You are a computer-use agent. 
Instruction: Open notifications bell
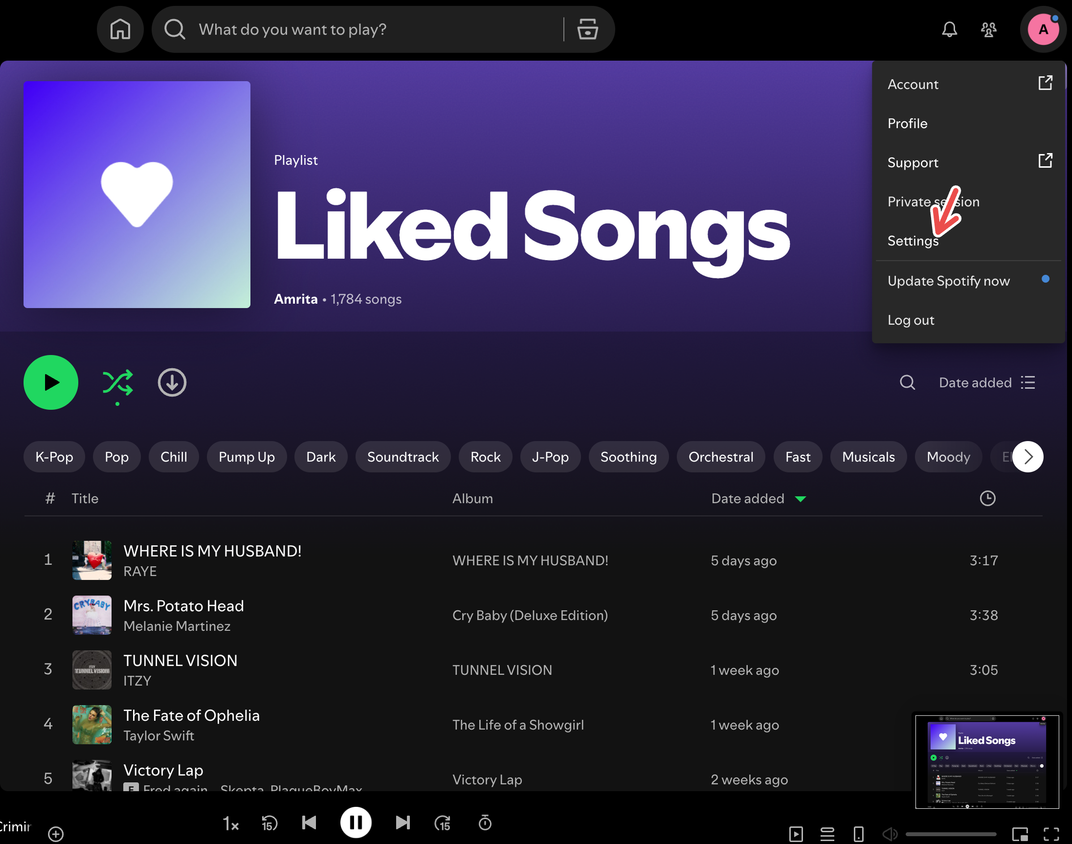pyautogui.click(x=949, y=29)
